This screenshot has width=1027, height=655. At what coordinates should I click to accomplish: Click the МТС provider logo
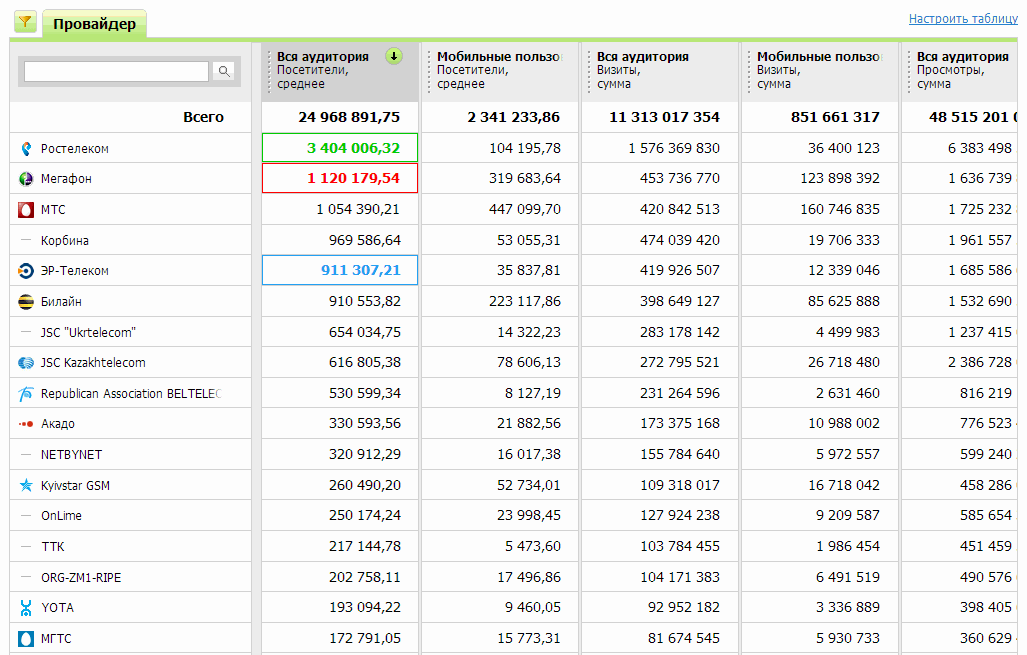(x=26, y=210)
